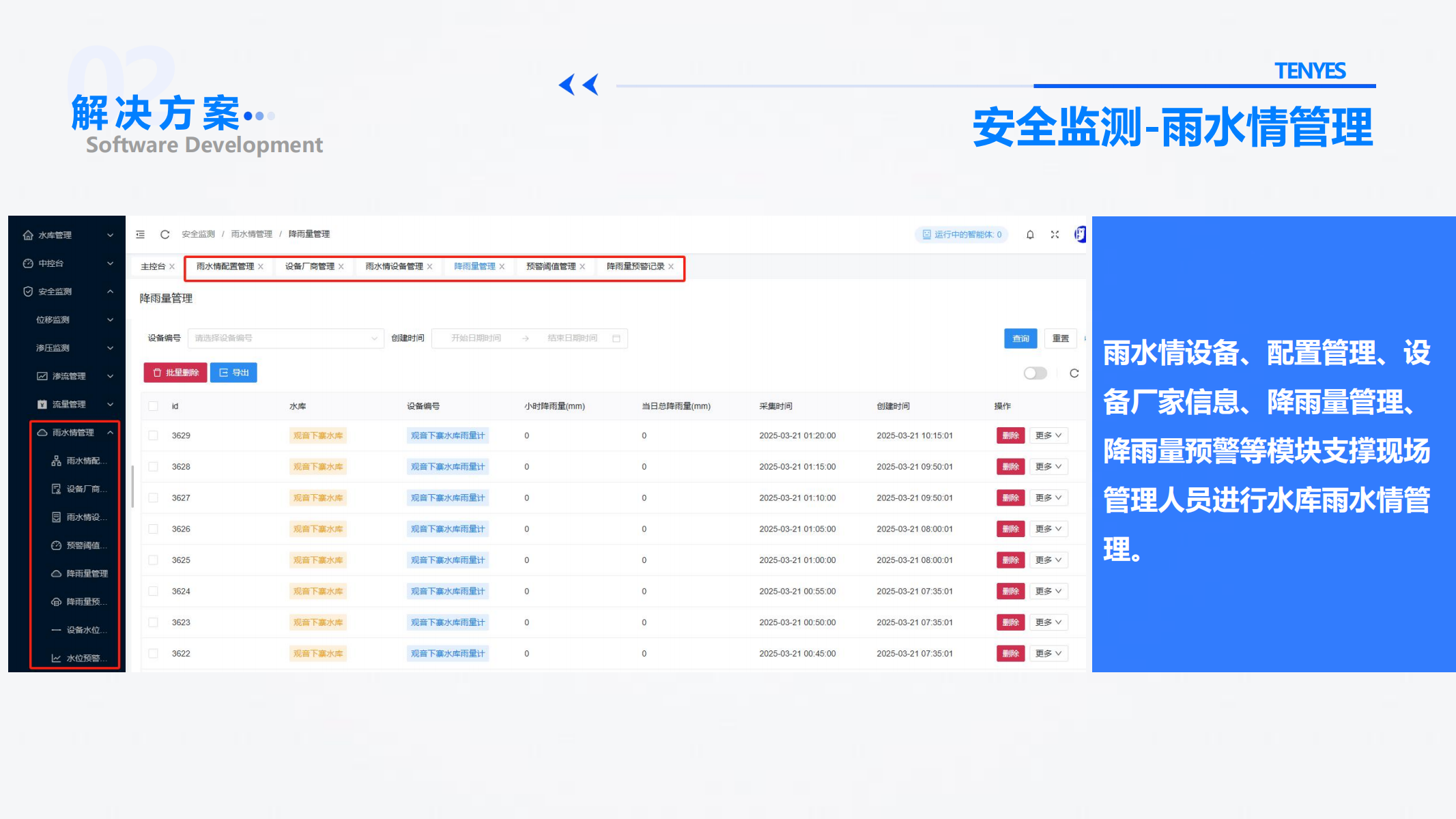Close the 设备厂商管理 tab
Screen dimensions: 1456x819
coord(341,267)
